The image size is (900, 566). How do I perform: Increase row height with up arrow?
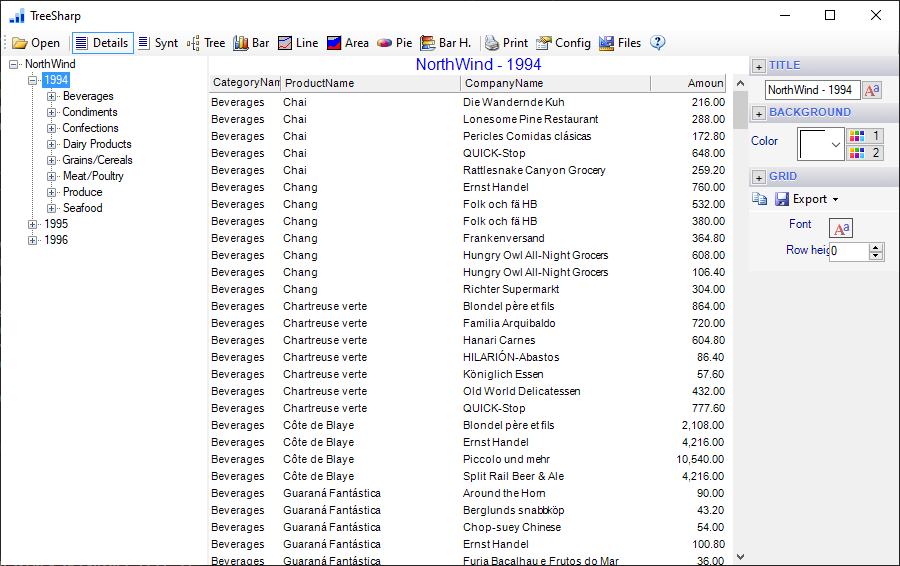coord(876,247)
